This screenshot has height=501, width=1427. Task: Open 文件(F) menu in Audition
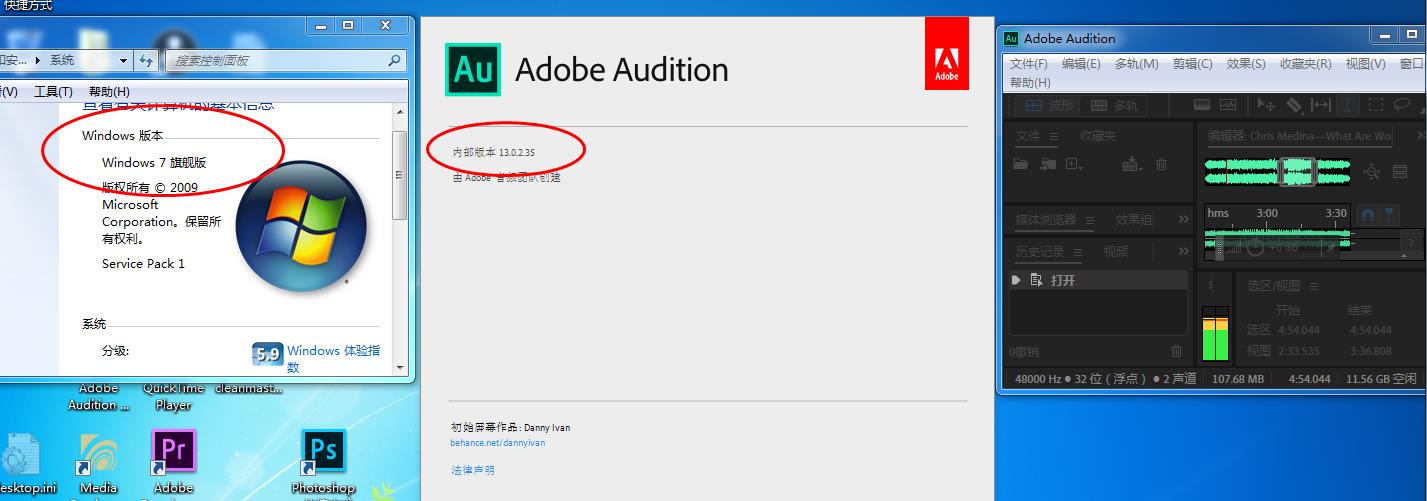[1028, 64]
